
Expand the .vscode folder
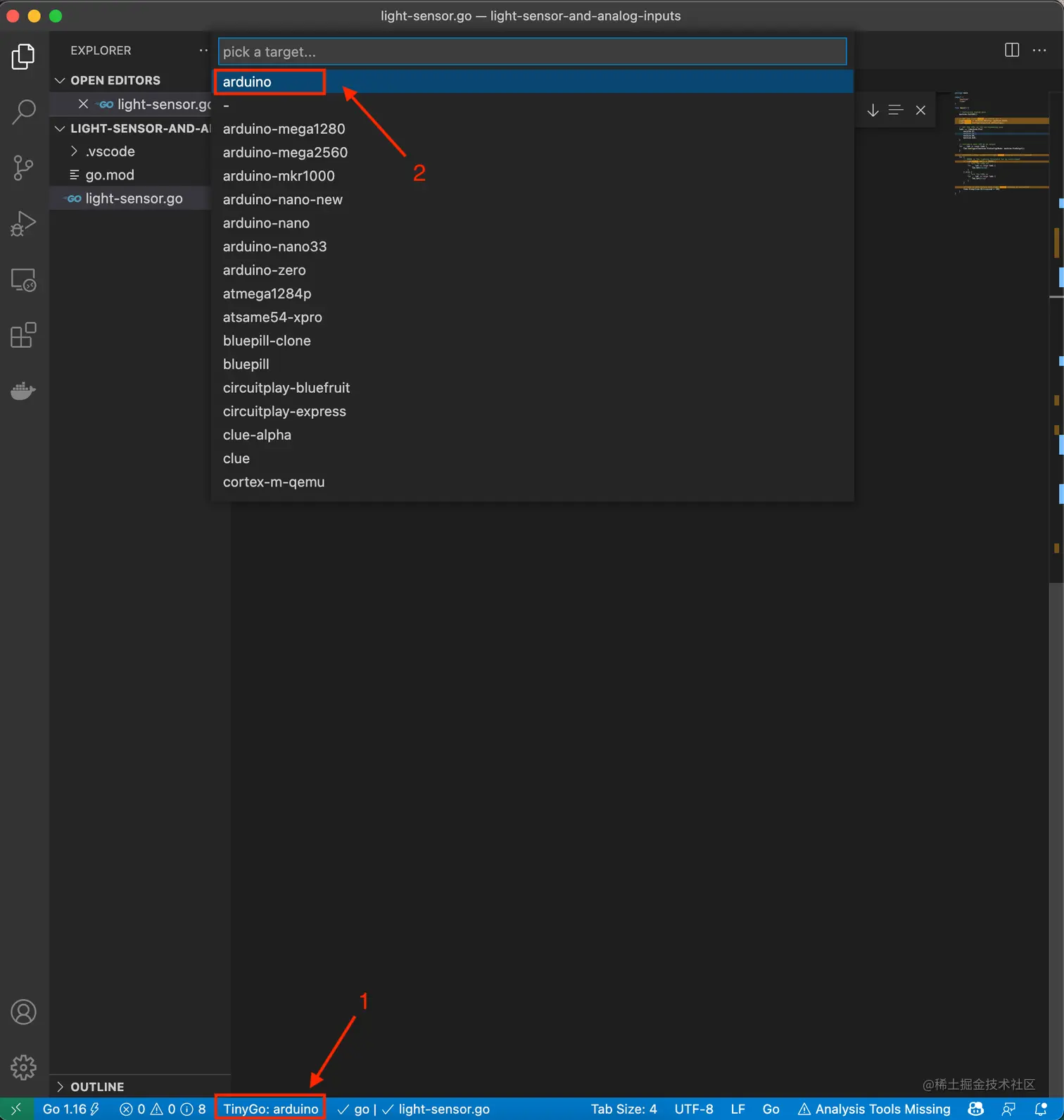(74, 151)
